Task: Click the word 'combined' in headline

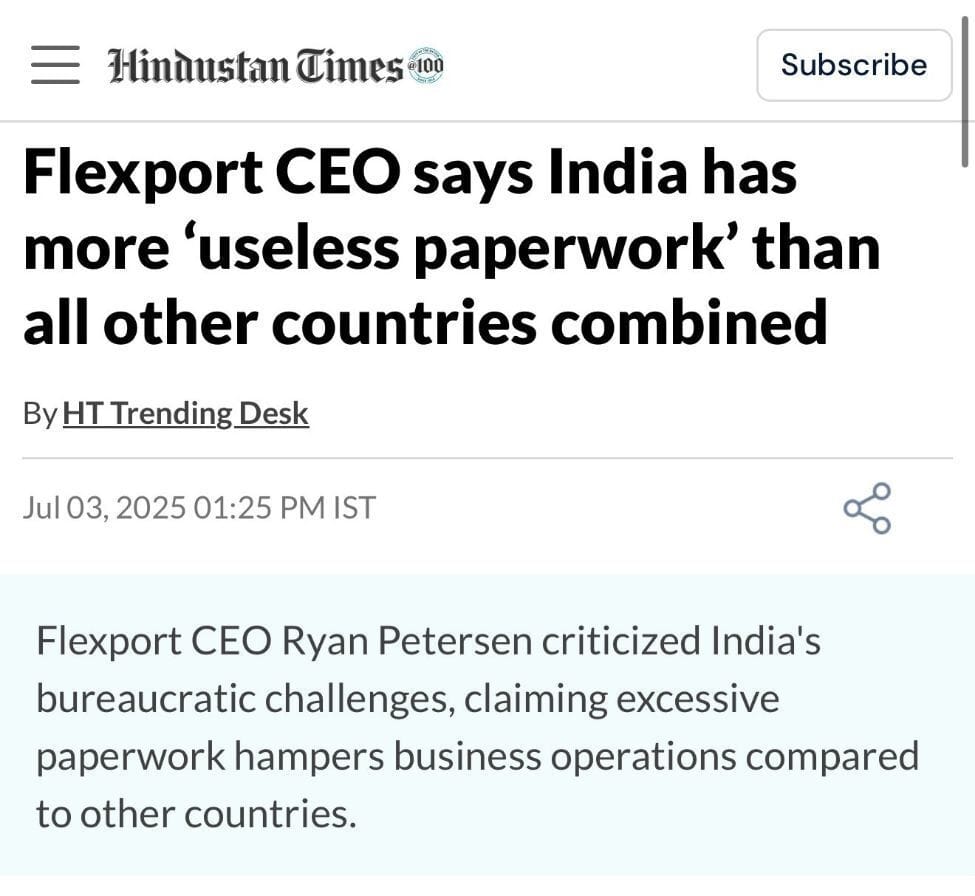Action: pos(689,322)
